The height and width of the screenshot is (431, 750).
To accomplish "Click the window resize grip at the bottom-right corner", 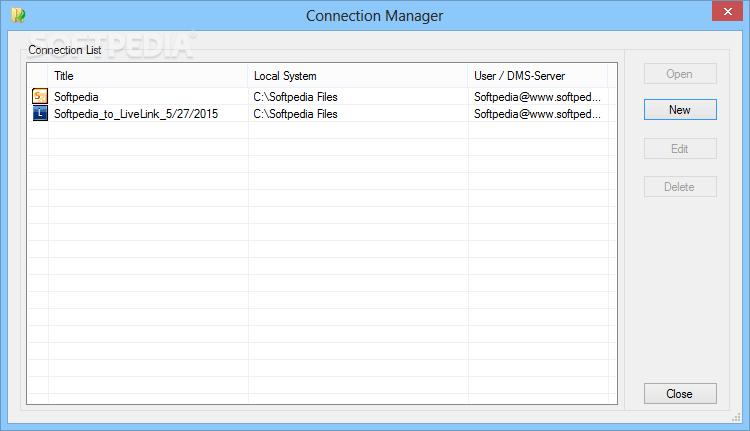I will click(736, 418).
